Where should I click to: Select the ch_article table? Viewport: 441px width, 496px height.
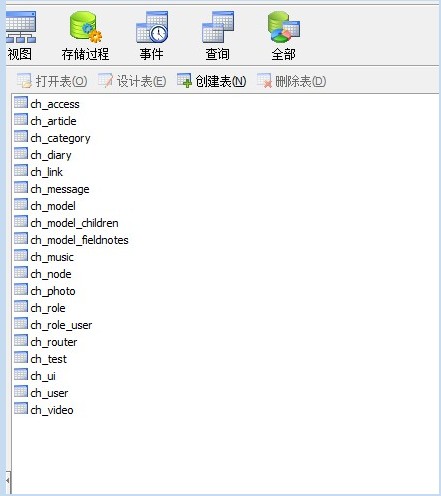click(45, 121)
